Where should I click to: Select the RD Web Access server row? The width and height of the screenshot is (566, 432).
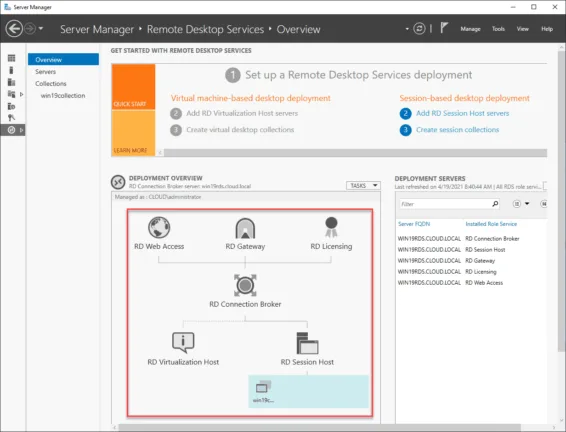point(471,283)
